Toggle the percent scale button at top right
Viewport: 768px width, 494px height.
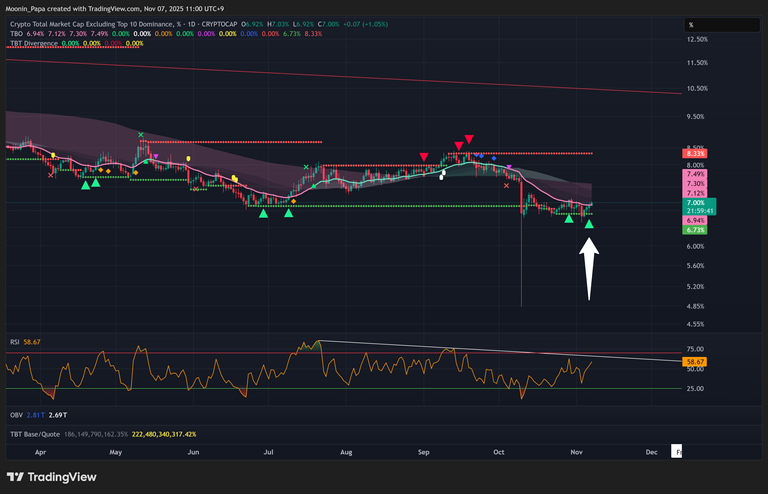point(690,24)
